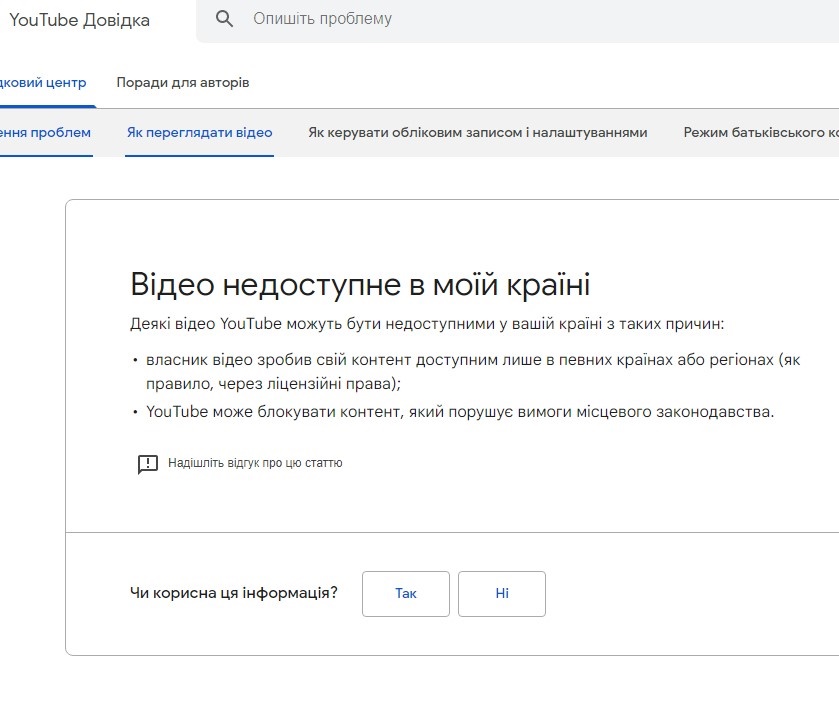The width and height of the screenshot is (839, 727).
Task: Select the partially visible 'проблем' category tab
Action: coord(46,132)
